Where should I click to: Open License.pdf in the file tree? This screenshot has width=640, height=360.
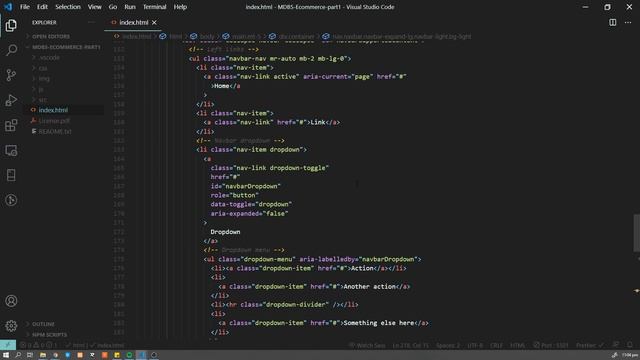click(x=54, y=121)
